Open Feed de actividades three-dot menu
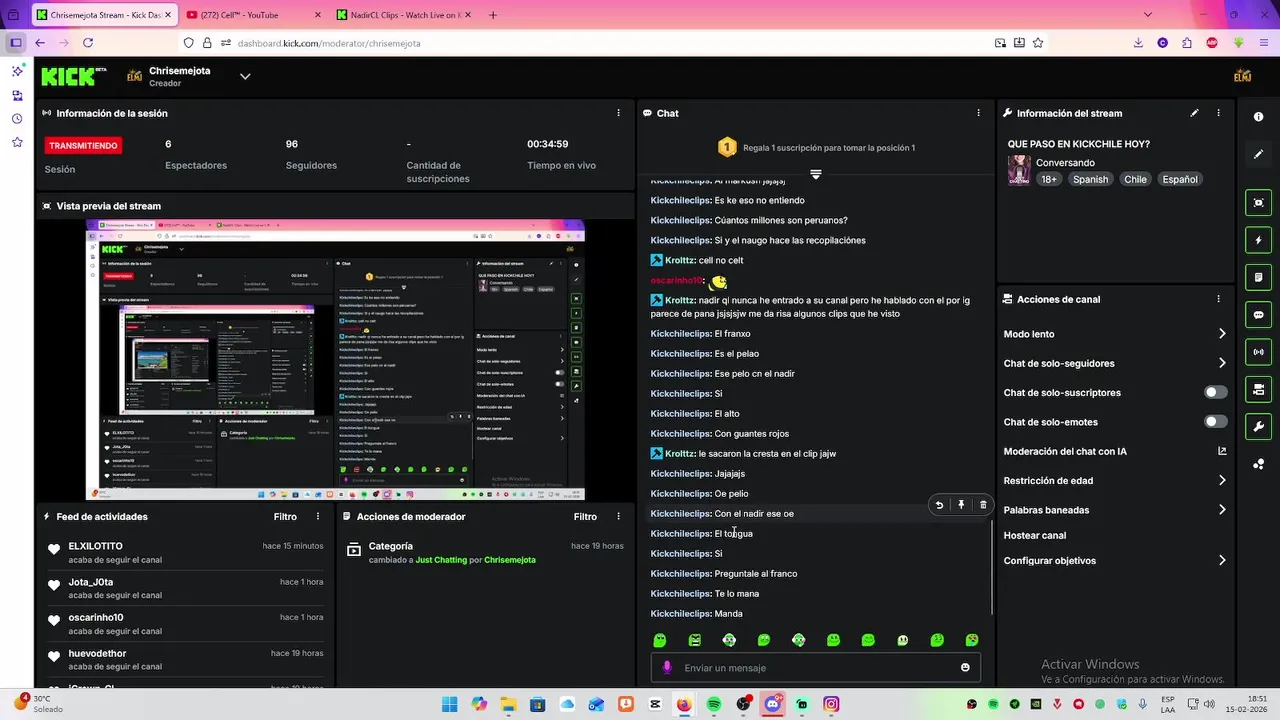The image size is (1280, 720). [x=318, y=517]
